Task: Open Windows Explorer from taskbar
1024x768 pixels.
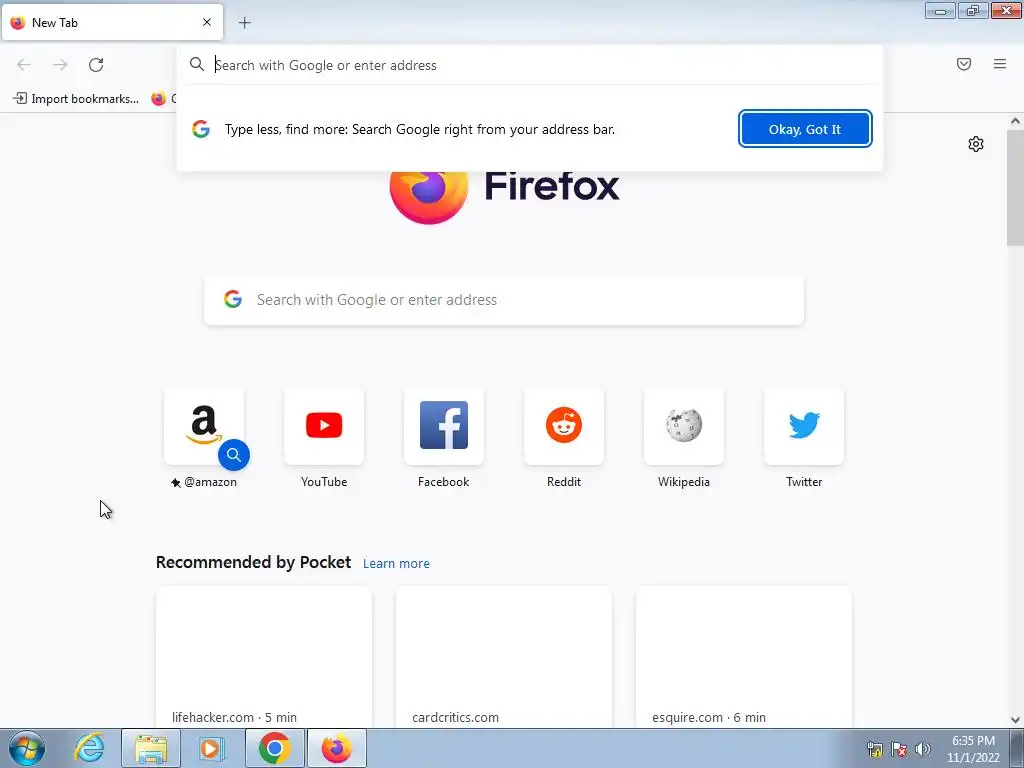Action: coord(151,748)
